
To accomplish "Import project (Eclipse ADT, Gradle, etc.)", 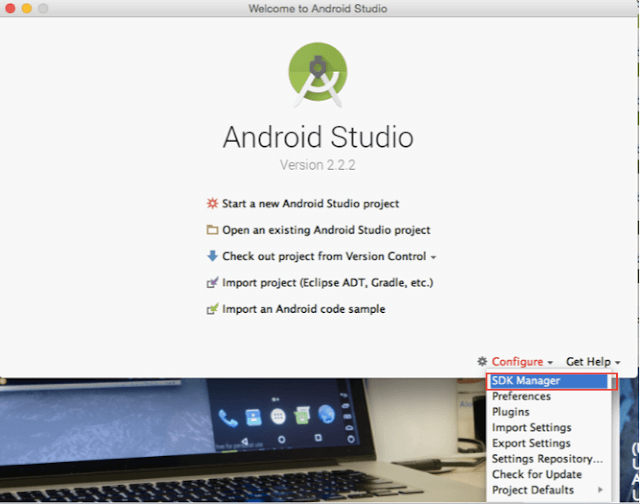I will click(328, 282).
